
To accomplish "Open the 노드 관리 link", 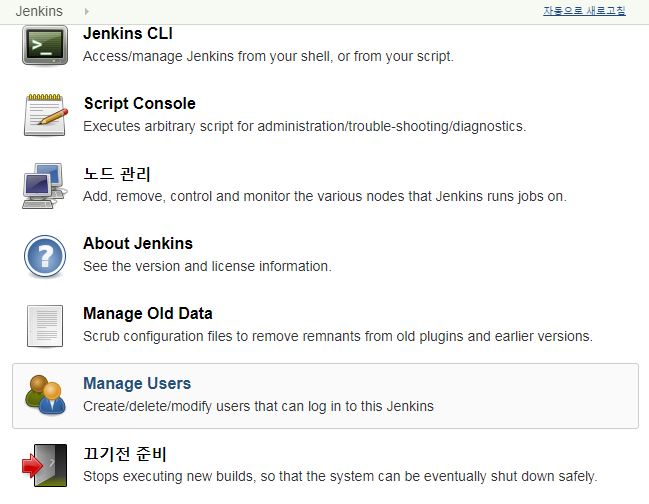I will [x=117, y=174].
